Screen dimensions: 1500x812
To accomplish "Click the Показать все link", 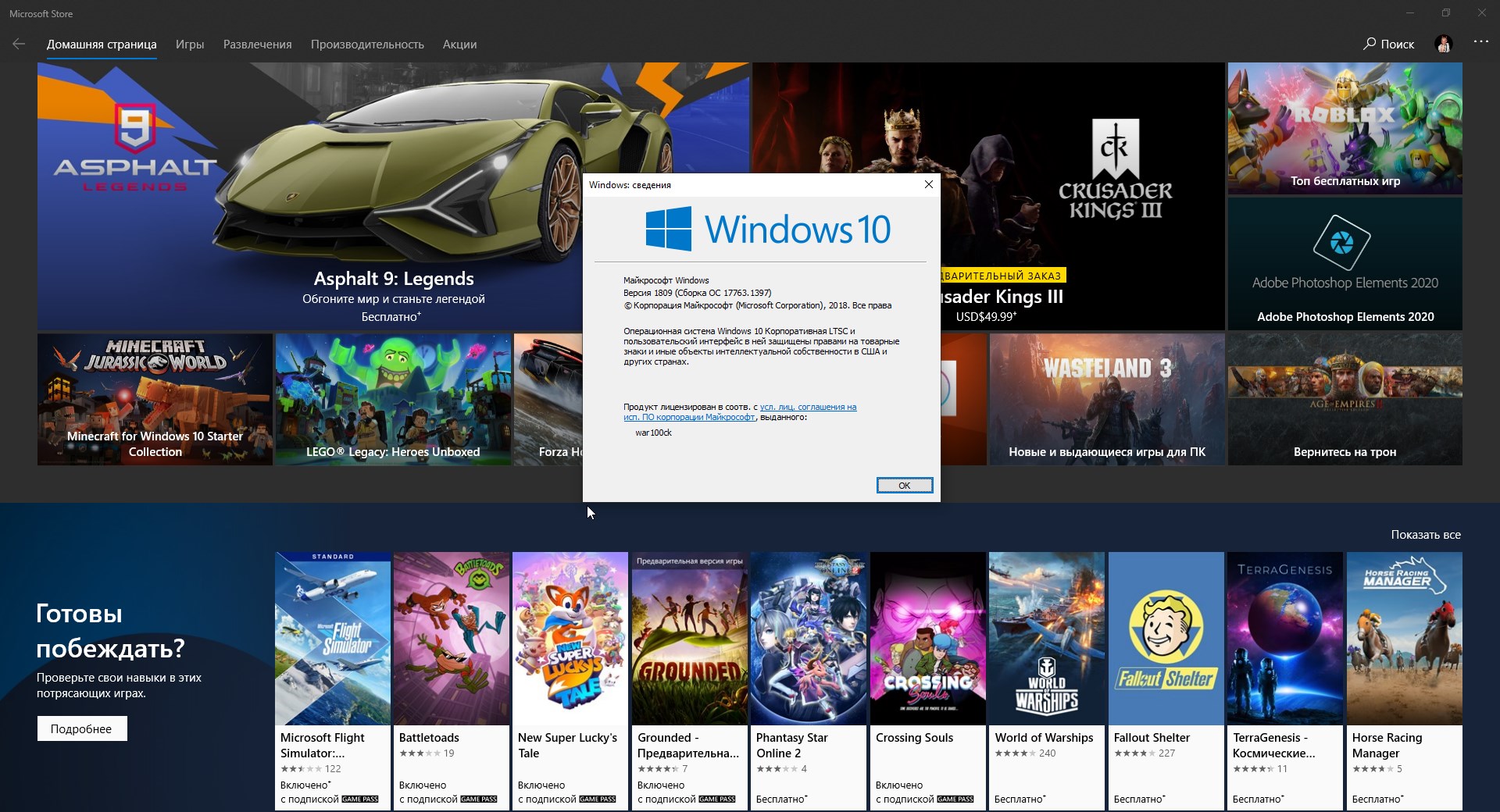I will [1426, 535].
